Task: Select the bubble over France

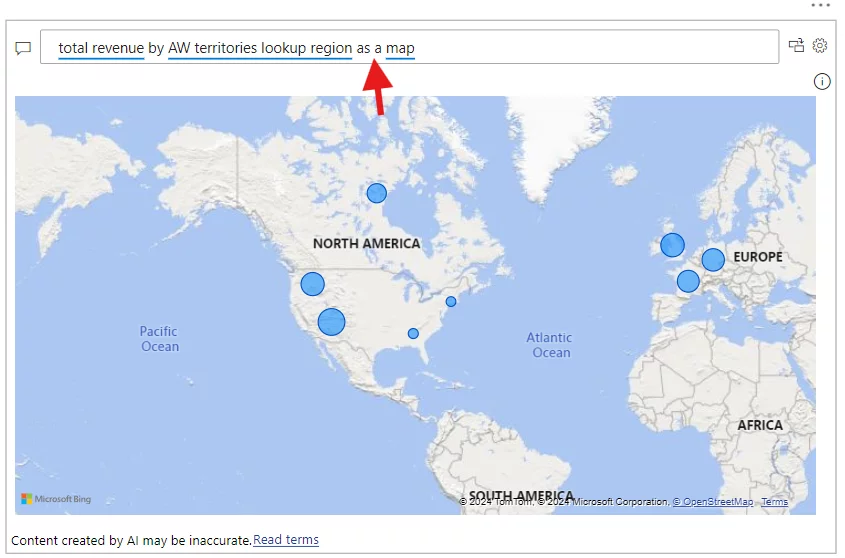Action: point(688,281)
